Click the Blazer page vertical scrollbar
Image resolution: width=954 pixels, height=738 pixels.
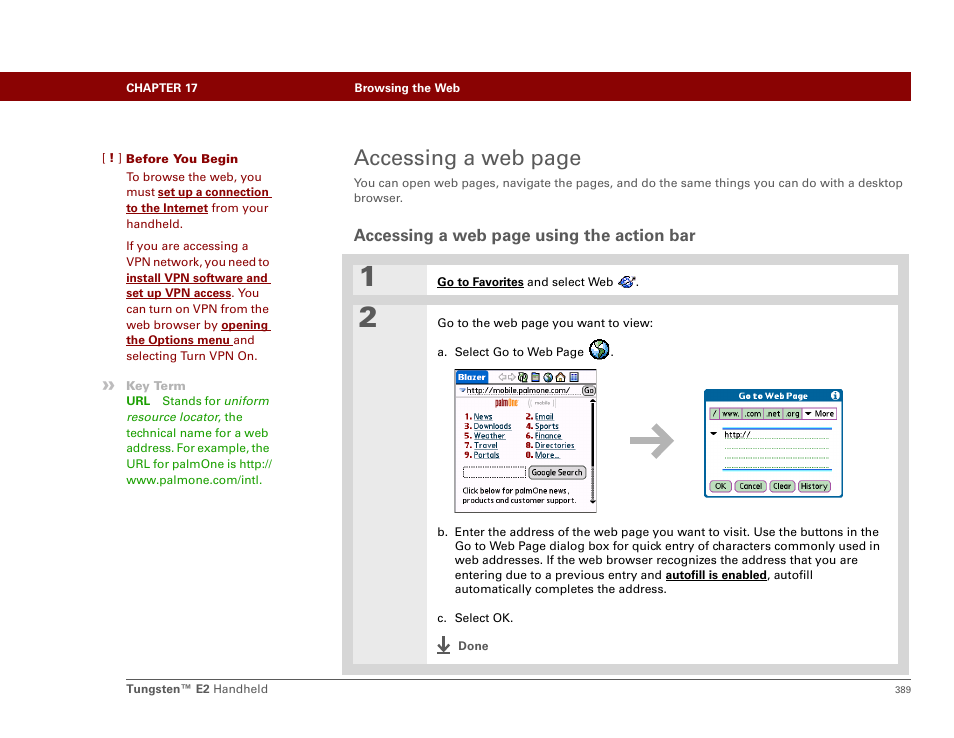pyautogui.click(x=593, y=451)
